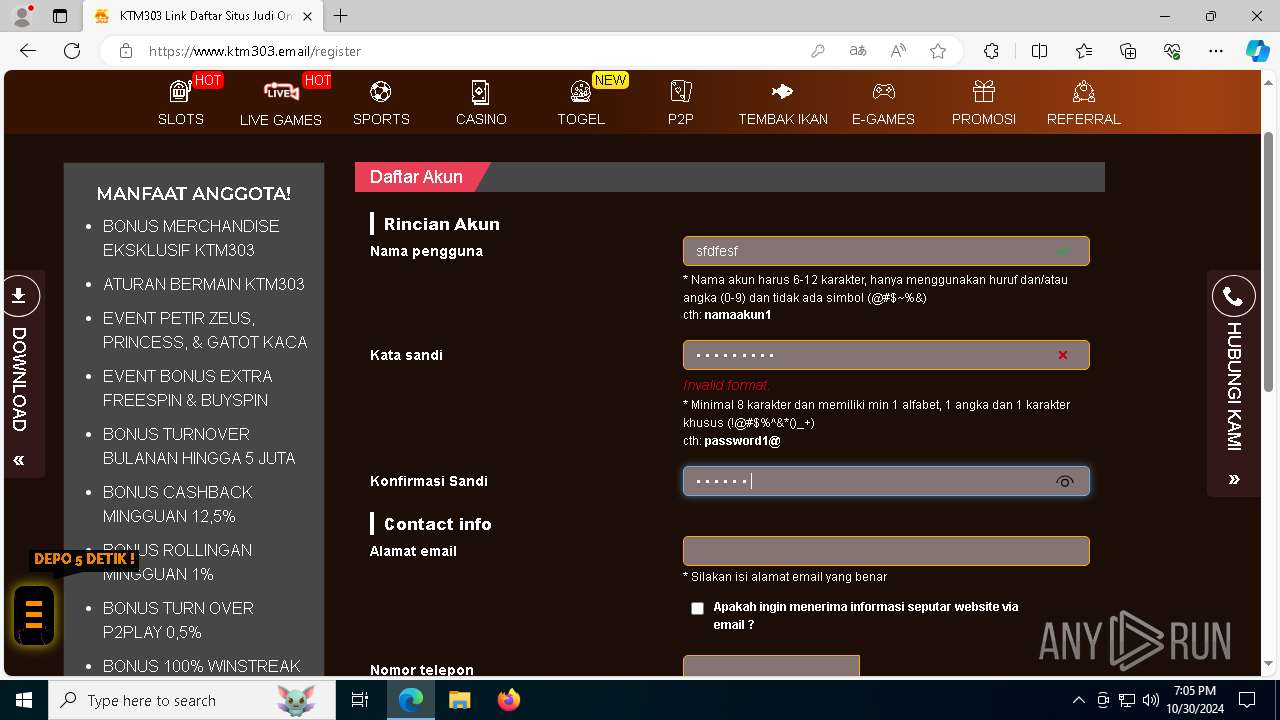Open the E-GAMES category
This screenshot has height=720, width=1280.
coord(883,103)
